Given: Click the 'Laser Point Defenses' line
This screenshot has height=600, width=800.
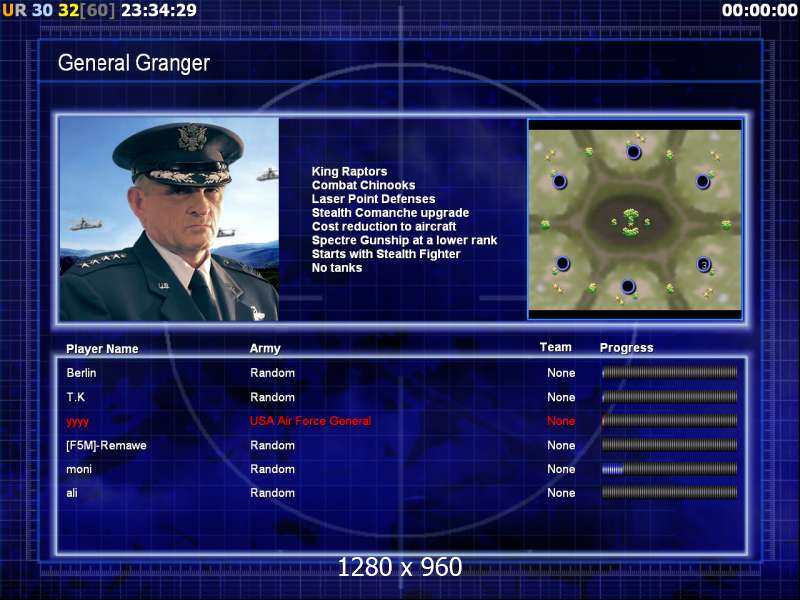Looking at the screenshot, I should (x=373, y=199).
